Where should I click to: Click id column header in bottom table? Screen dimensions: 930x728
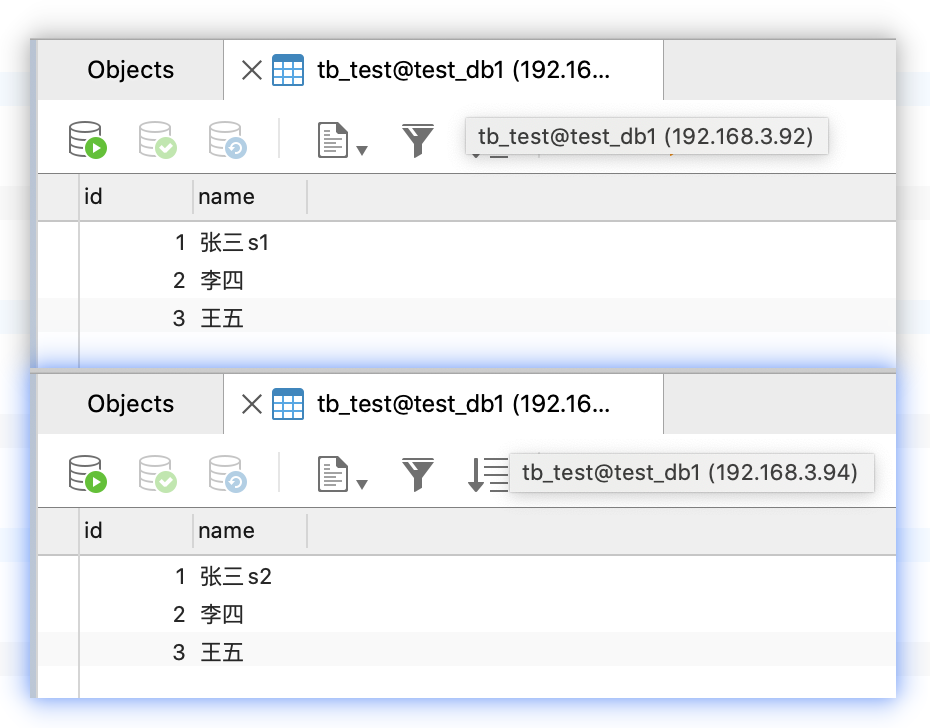tap(93, 531)
